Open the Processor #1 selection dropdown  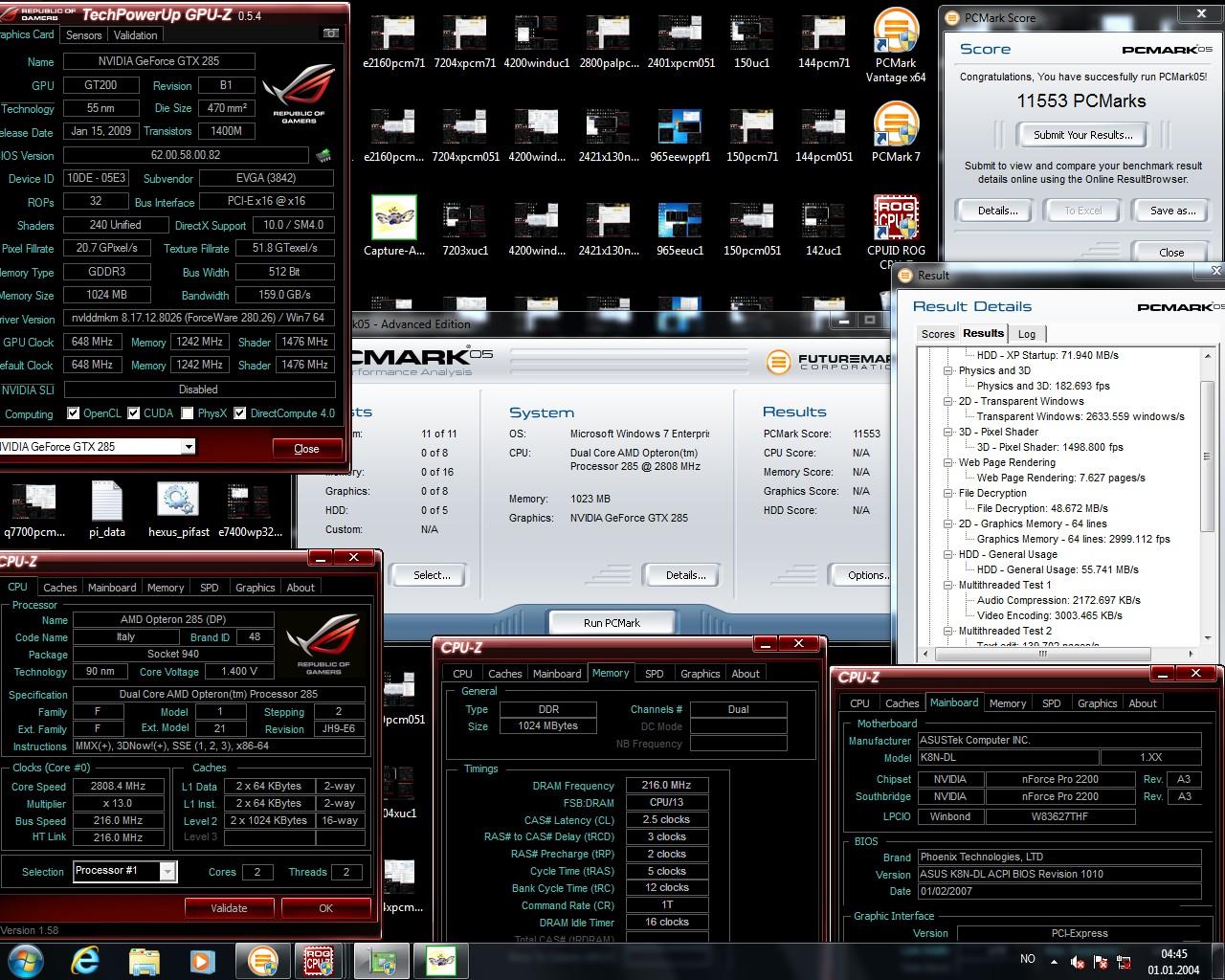click(x=167, y=871)
